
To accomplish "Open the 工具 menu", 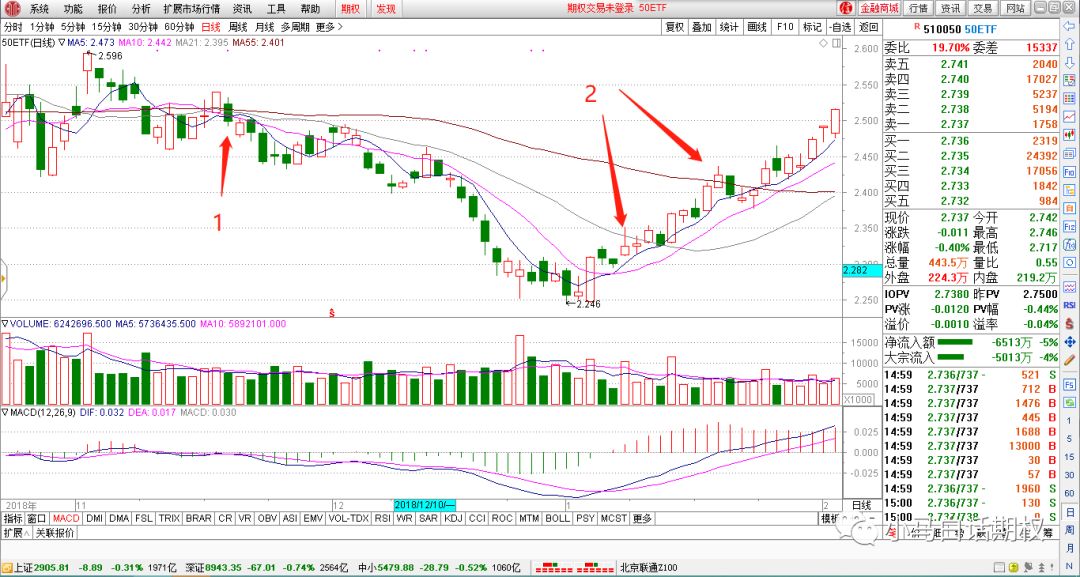I will 276,8.
